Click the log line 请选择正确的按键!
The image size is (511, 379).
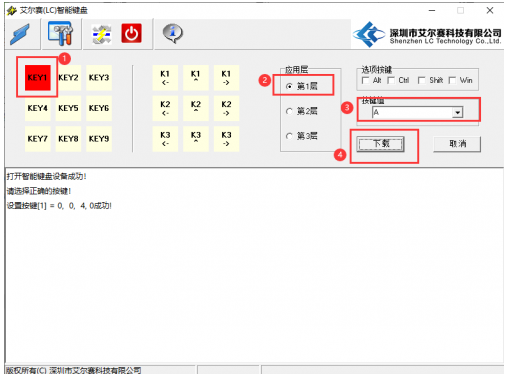click(39, 191)
